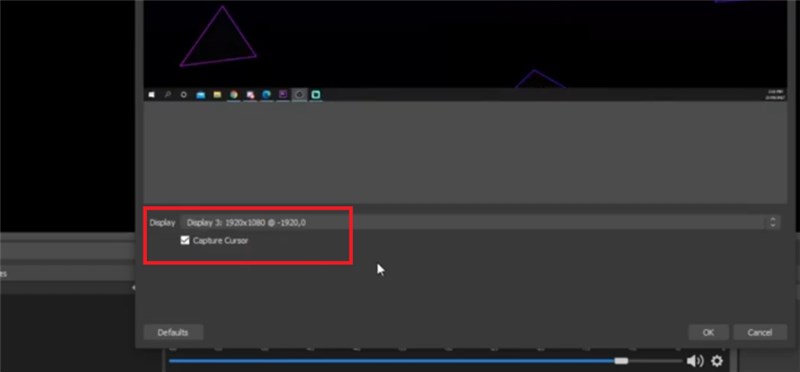
Task: Click the teal square icon in the preview taskbar
Action: click(x=316, y=94)
